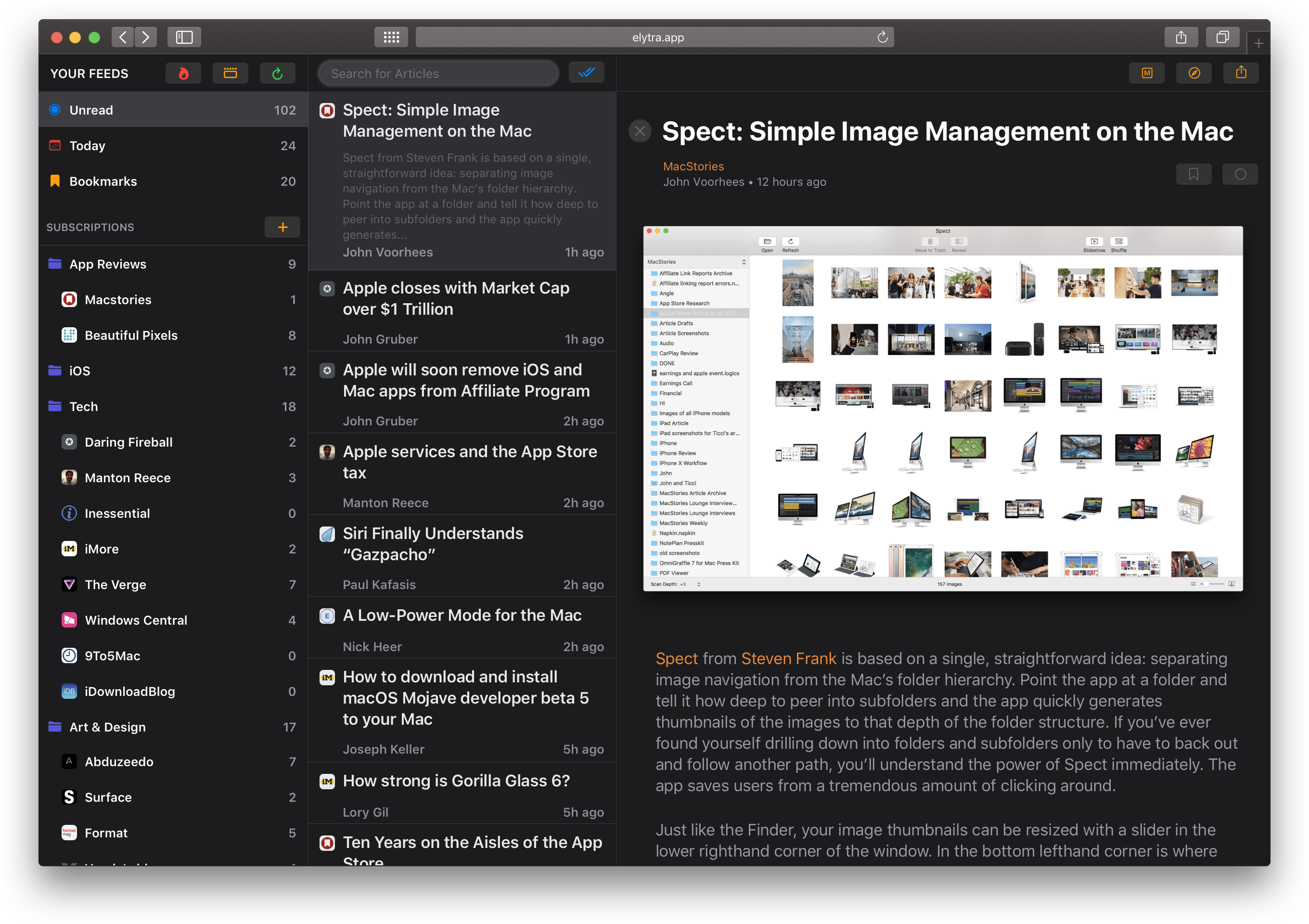
Task: Click the green refresh feeds icon
Action: tap(277, 73)
